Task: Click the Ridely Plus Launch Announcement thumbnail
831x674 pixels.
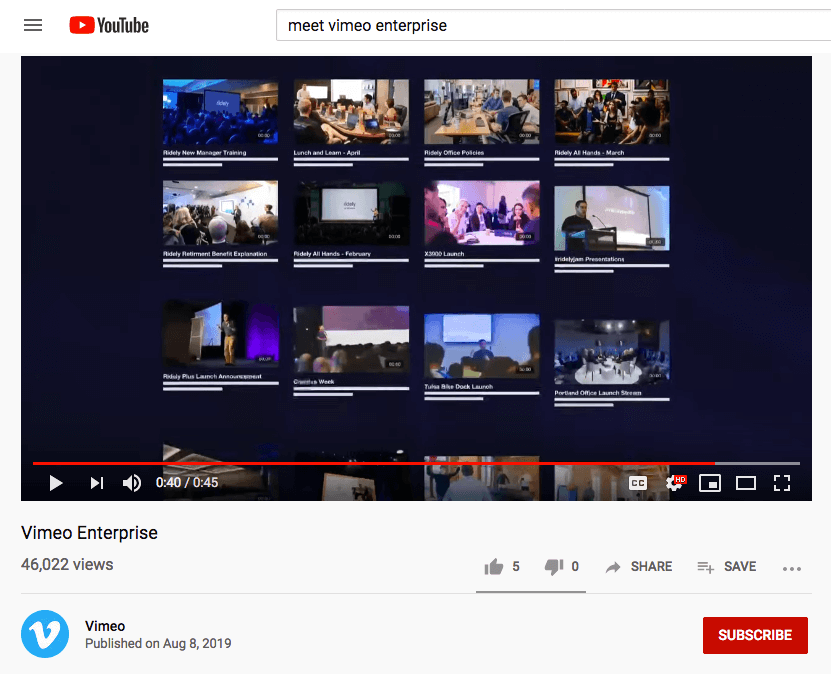Action: click(x=220, y=335)
